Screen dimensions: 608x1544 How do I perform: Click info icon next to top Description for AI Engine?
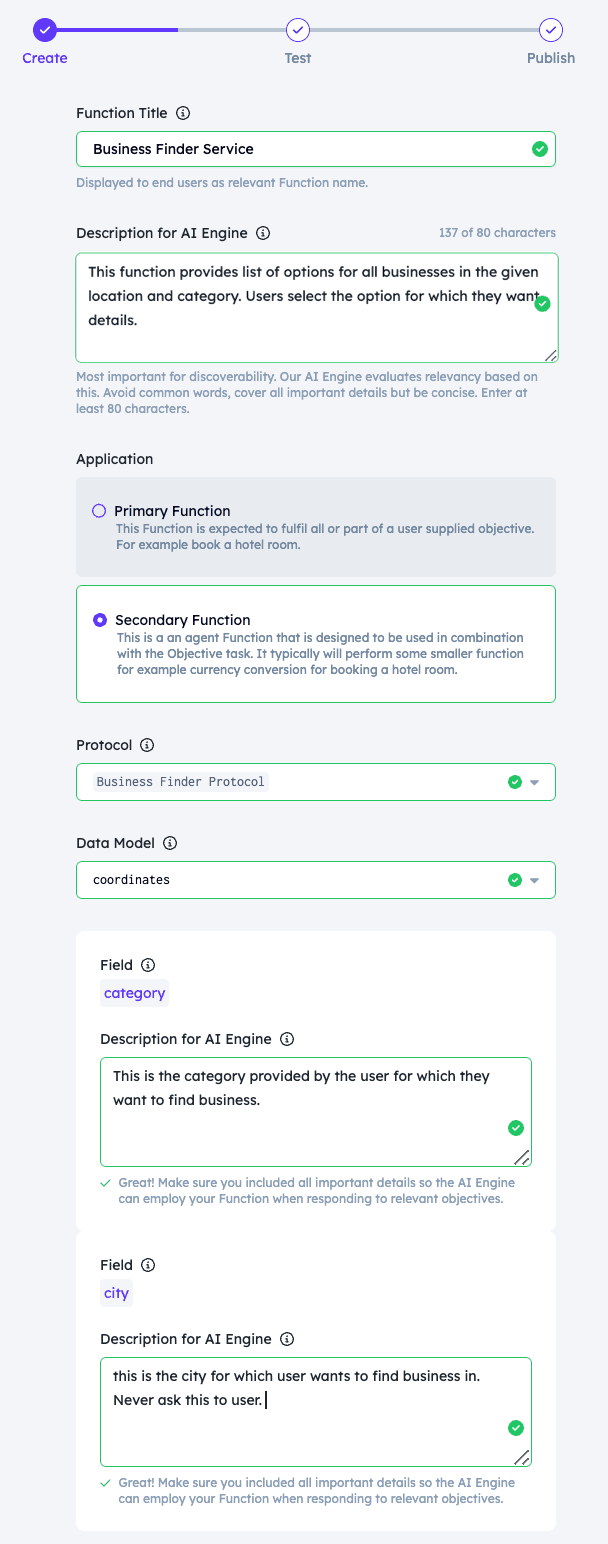[x=263, y=233]
